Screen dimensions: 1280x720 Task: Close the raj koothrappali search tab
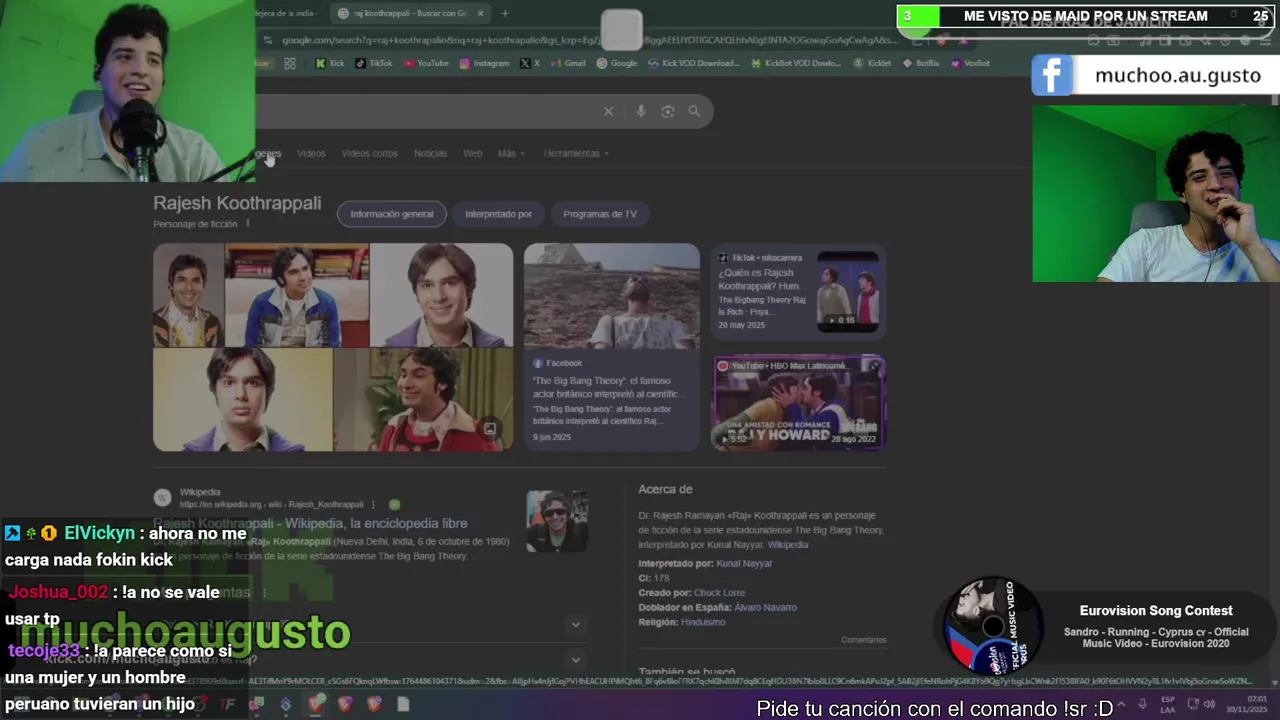click(x=480, y=13)
